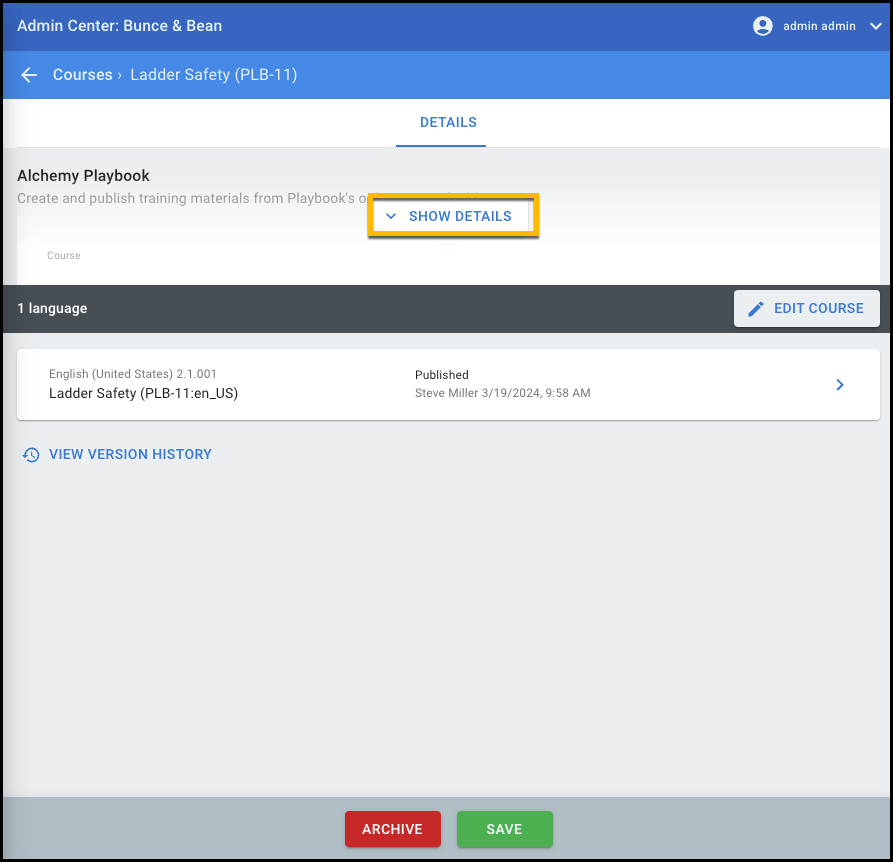893x862 pixels.
Task: Click the Published status text
Action: tap(442, 375)
